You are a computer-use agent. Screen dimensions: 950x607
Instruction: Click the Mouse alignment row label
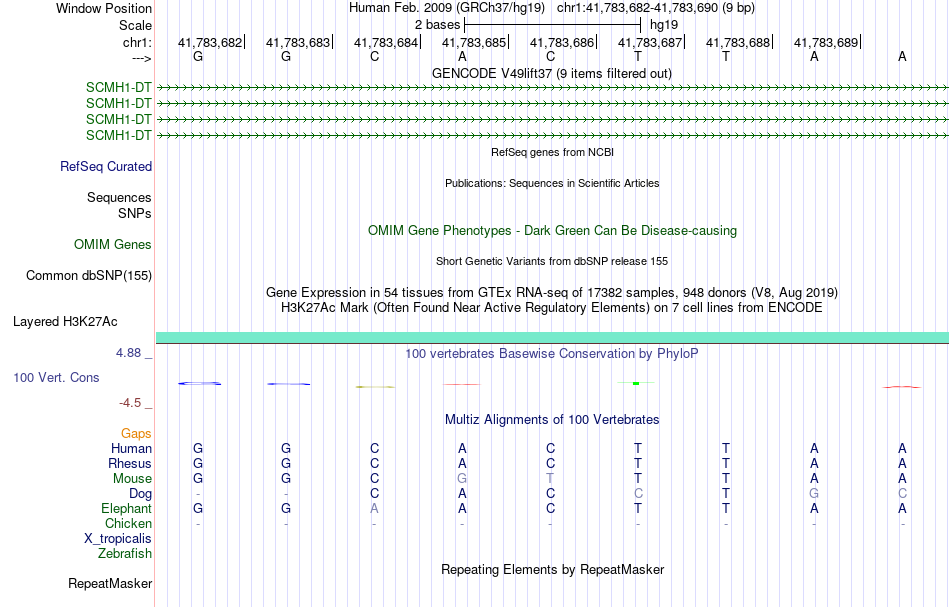pos(132,479)
